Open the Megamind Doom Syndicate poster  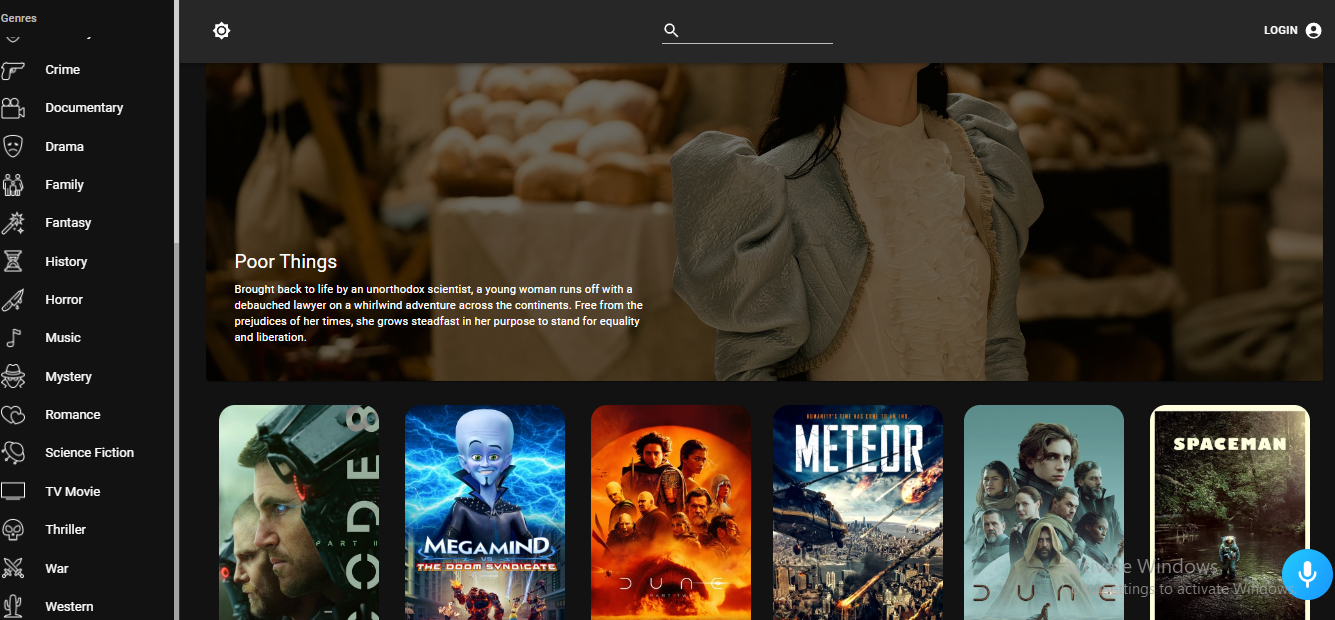pos(485,512)
